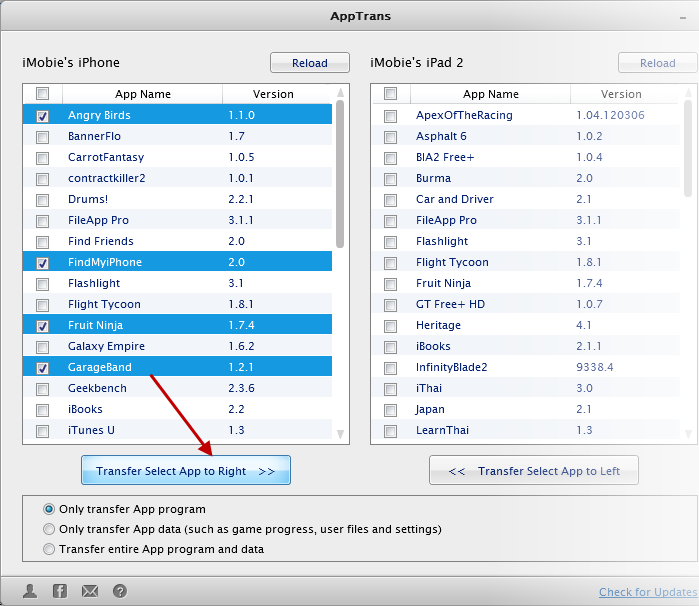Uncheck the Angry Birds checkbox
The width and height of the screenshot is (699, 606).
[x=42, y=116]
